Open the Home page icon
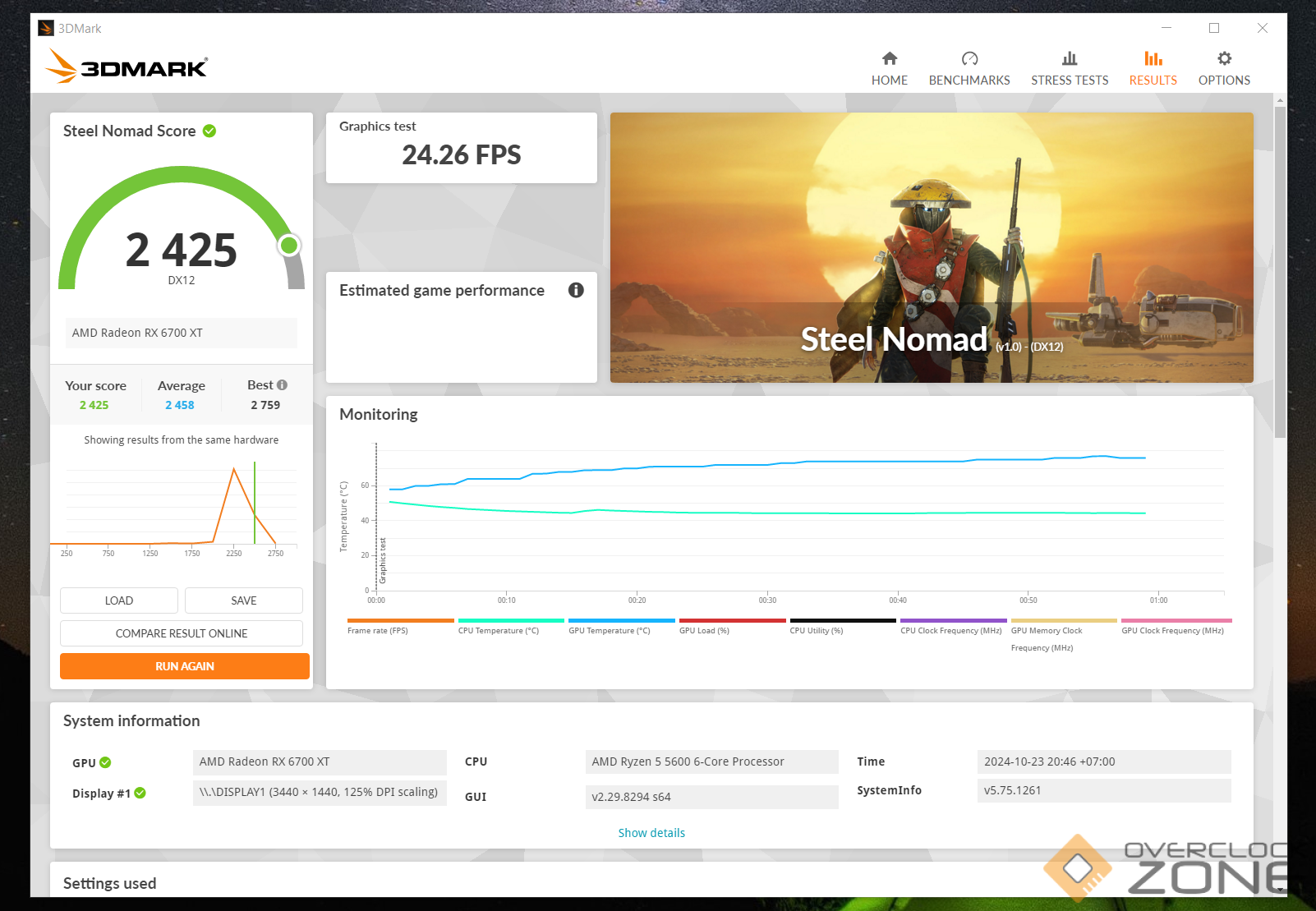Screen dimensions: 1316x911 [x=889, y=58]
